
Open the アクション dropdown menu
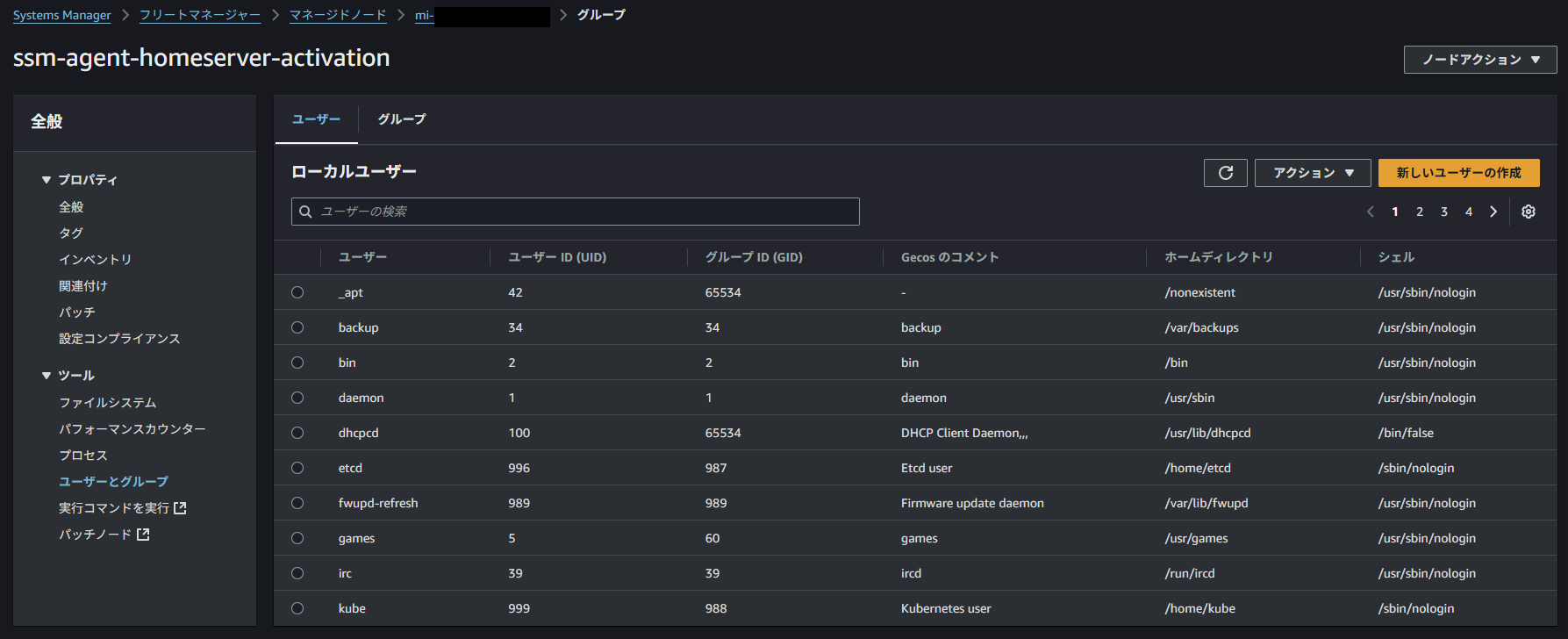[x=1313, y=173]
